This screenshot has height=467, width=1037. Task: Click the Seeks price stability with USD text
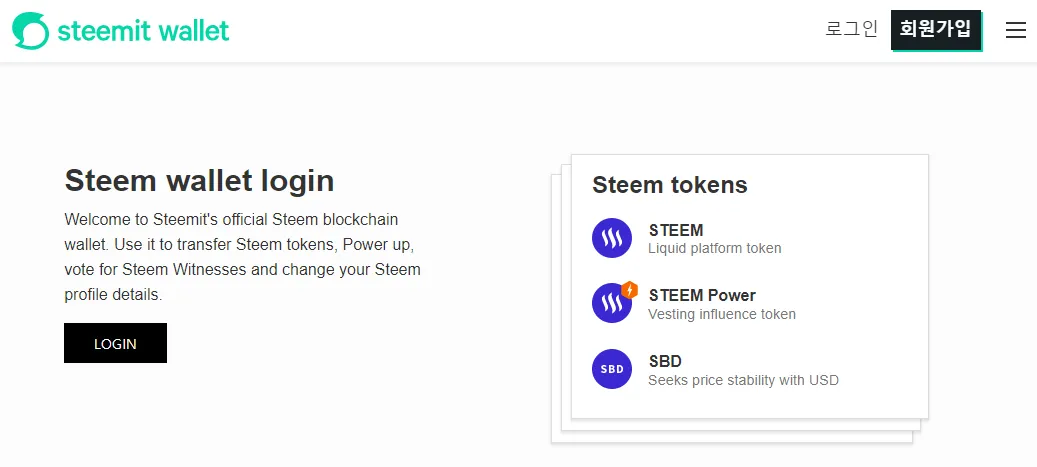click(743, 380)
